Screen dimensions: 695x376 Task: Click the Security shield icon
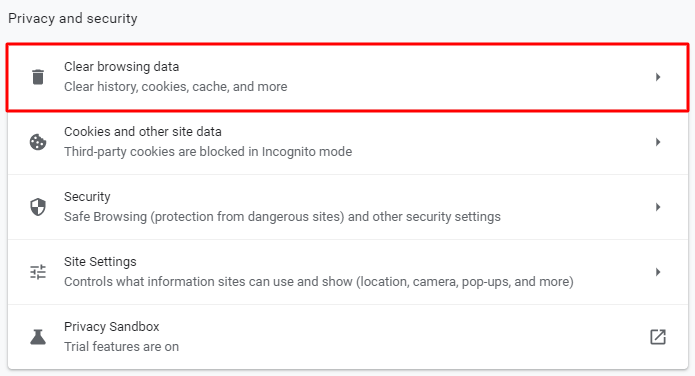click(x=38, y=207)
